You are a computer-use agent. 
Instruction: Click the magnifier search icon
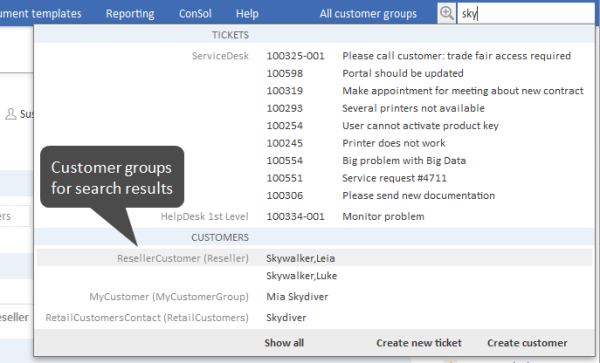[447, 13]
